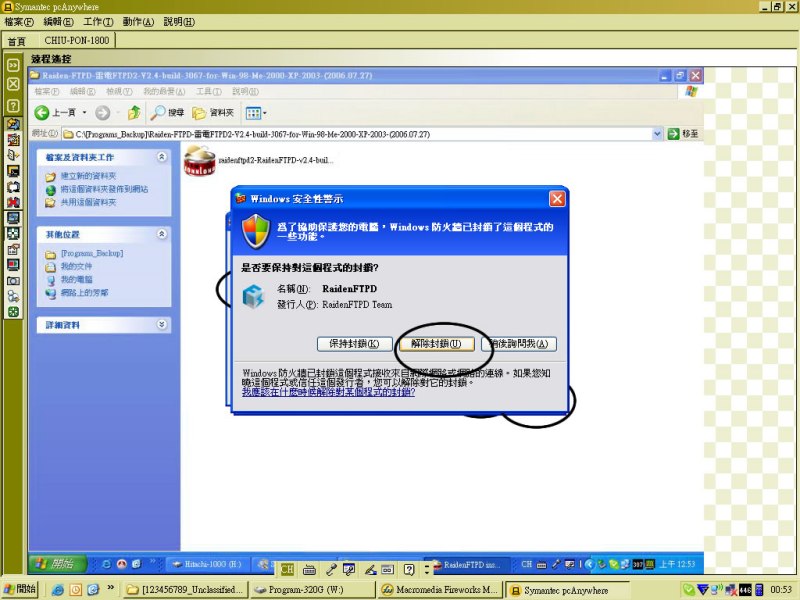Click the camera snapshot icon in pcAnywhere sidebar

(13, 281)
